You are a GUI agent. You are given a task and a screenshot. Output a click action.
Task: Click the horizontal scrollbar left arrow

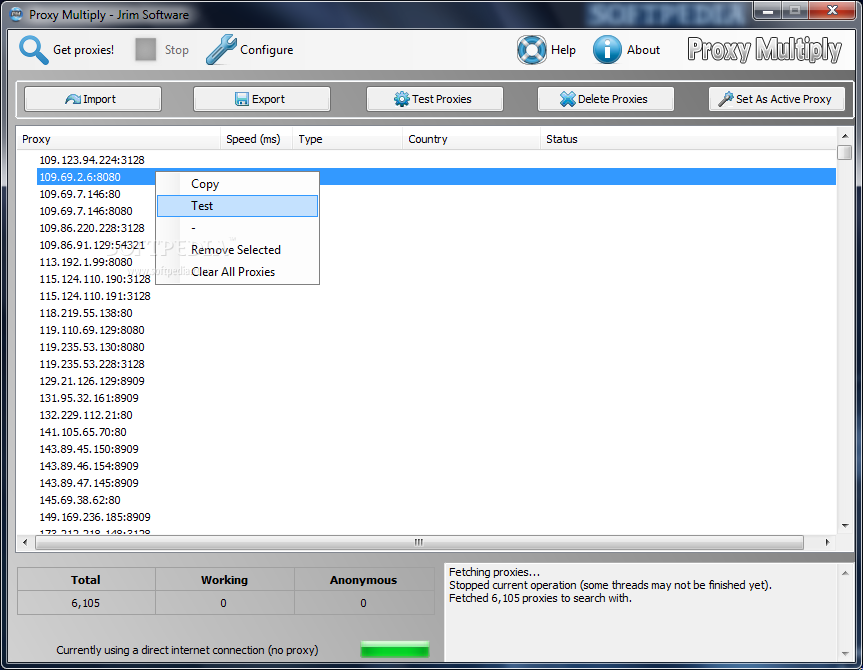coord(25,542)
